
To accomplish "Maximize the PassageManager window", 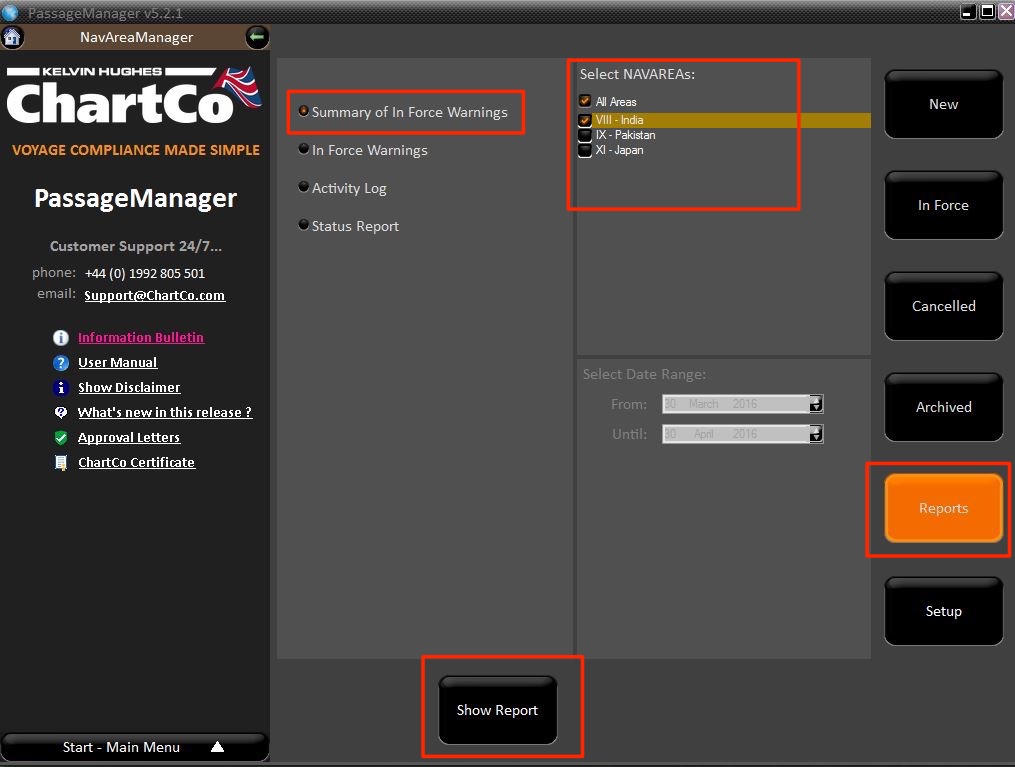I will tap(987, 12).
